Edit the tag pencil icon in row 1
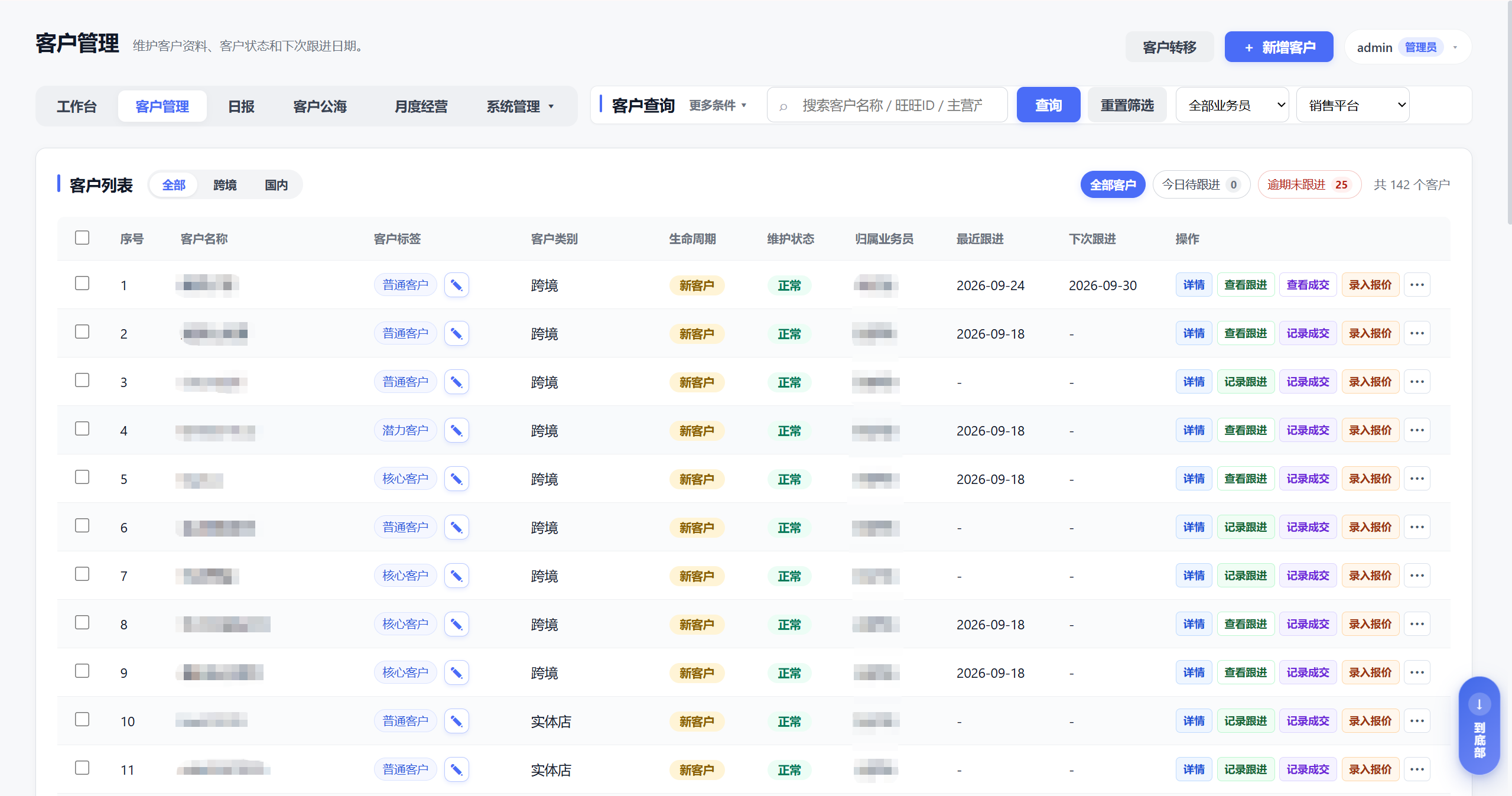Screen dimensions: 1512x796 456,285
